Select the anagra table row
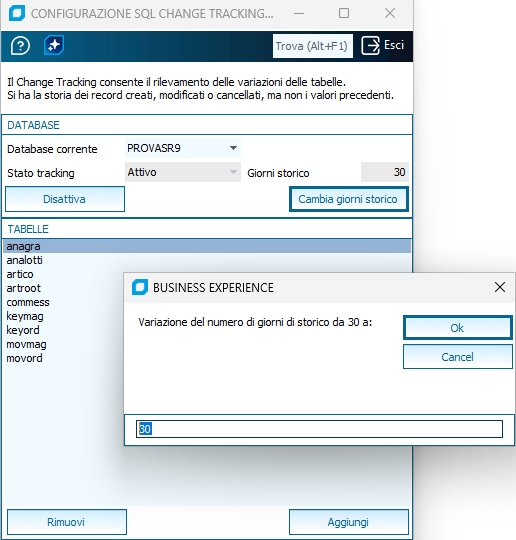The height and width of the screenshot is (540, 516). [x=207, y=246]
